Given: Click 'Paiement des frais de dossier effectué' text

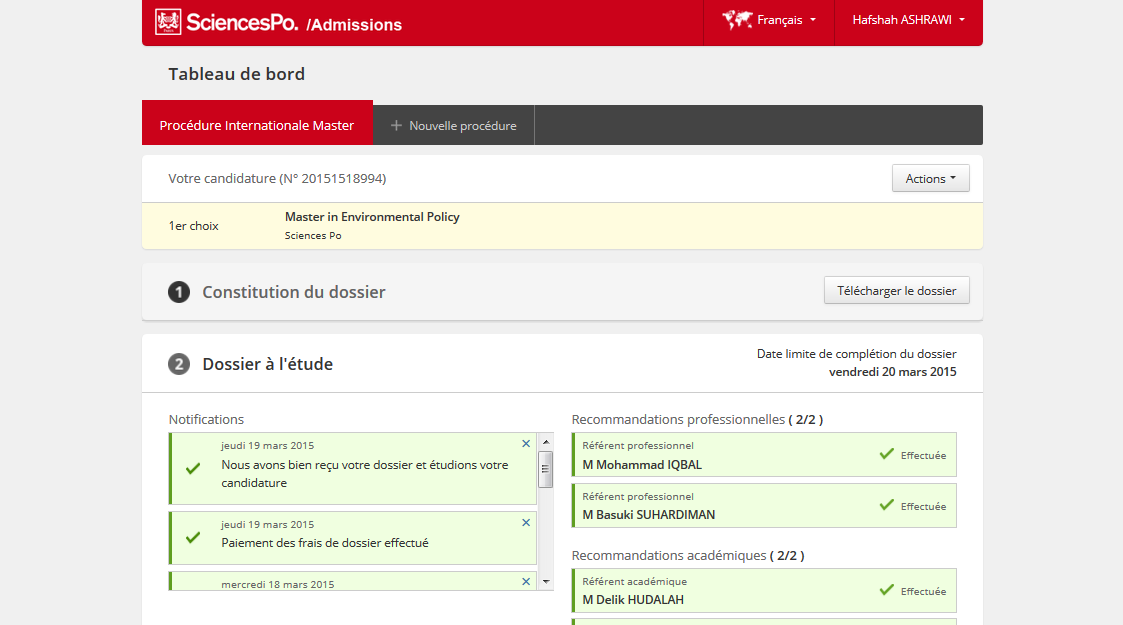Looking at the screenshot, I should [x=325, y=543].
